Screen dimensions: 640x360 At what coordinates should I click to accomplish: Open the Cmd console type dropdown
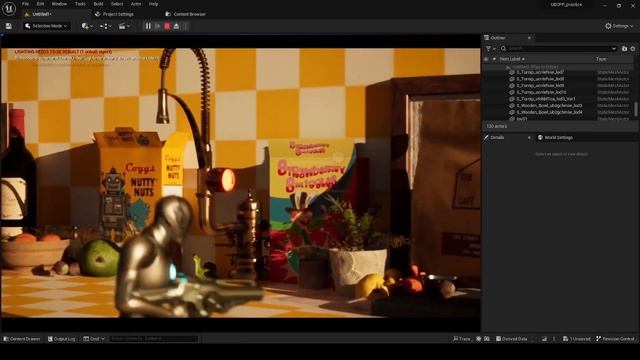pyautogui.click(x=94, y=339)
